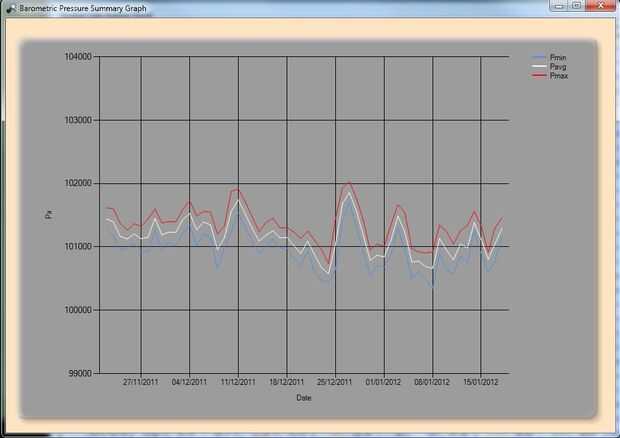
Task: Click the red Pmax legend color line
Action: click(539, 76)
